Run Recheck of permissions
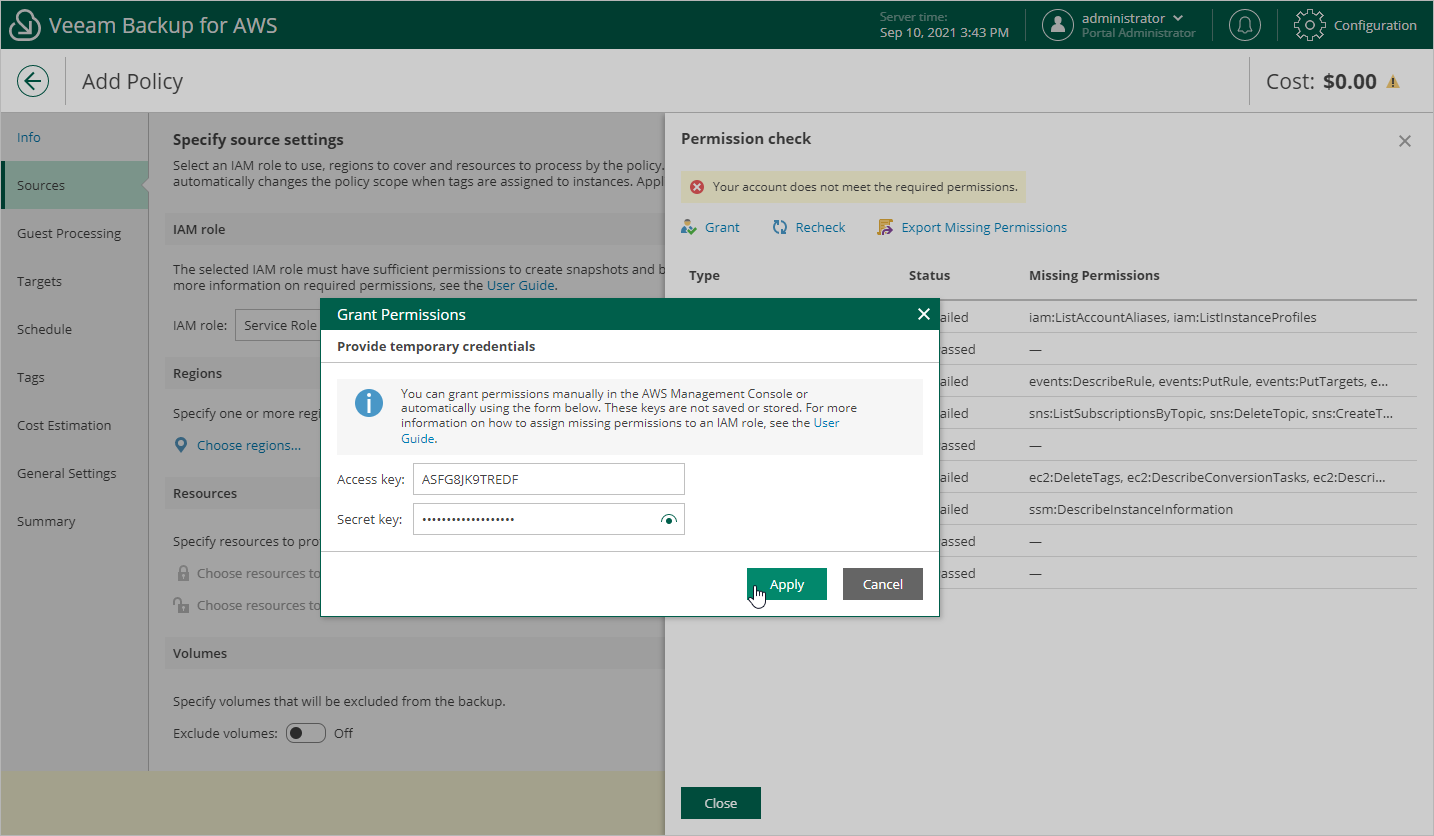Image resolution: width=1434 pixels, height=836 pixels. point(821,227)
